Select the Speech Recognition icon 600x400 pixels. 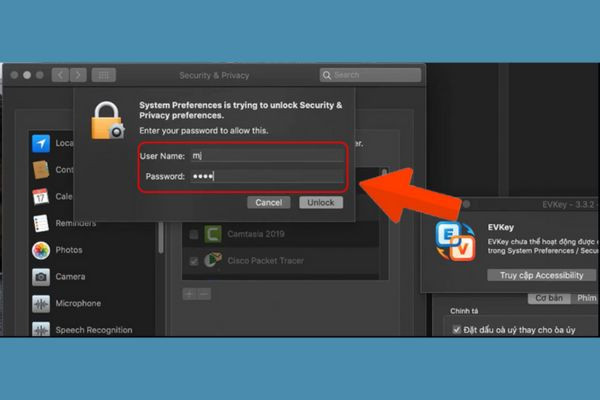[41, 329]
